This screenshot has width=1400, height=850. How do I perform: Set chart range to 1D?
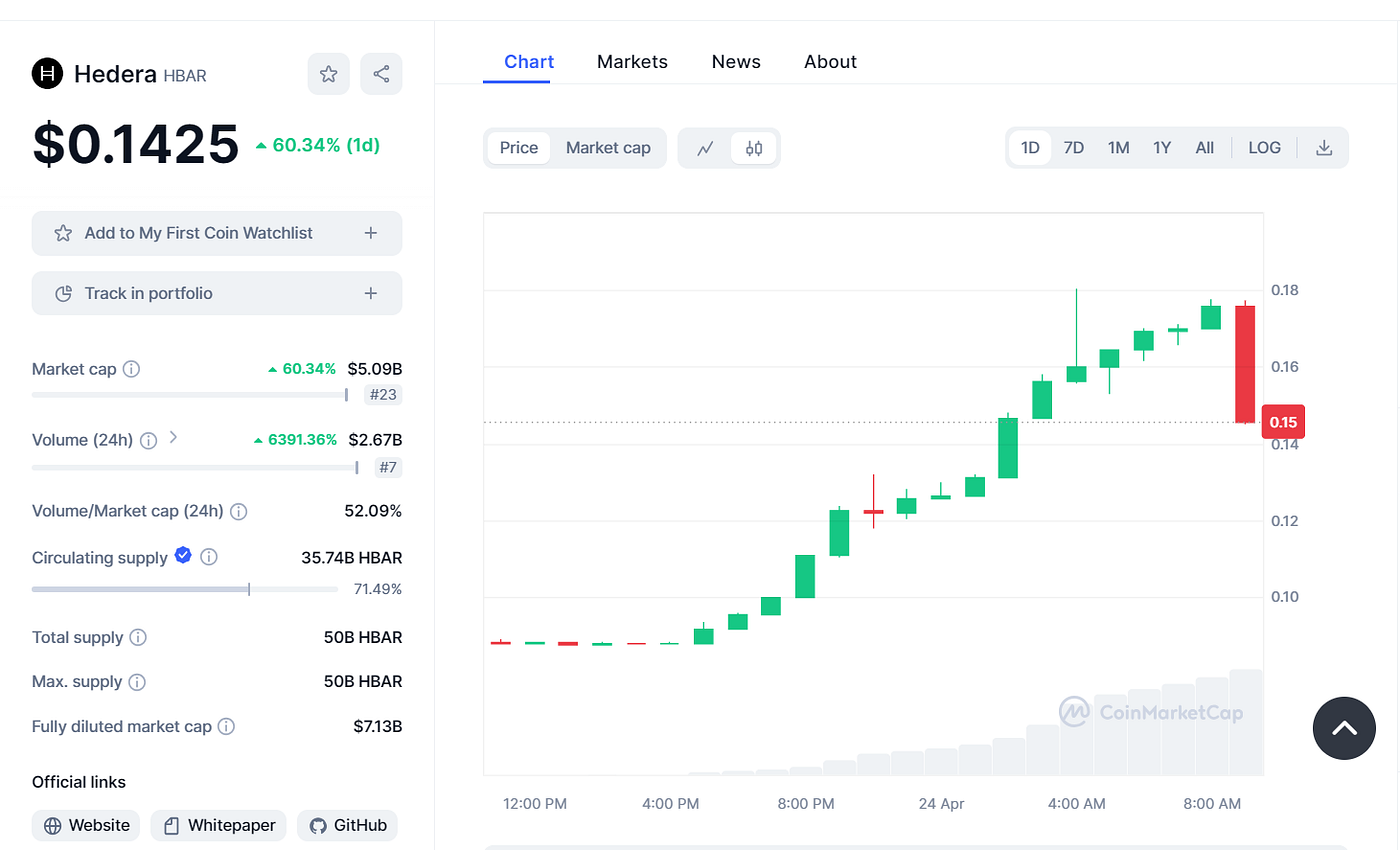click(1030, 148)
